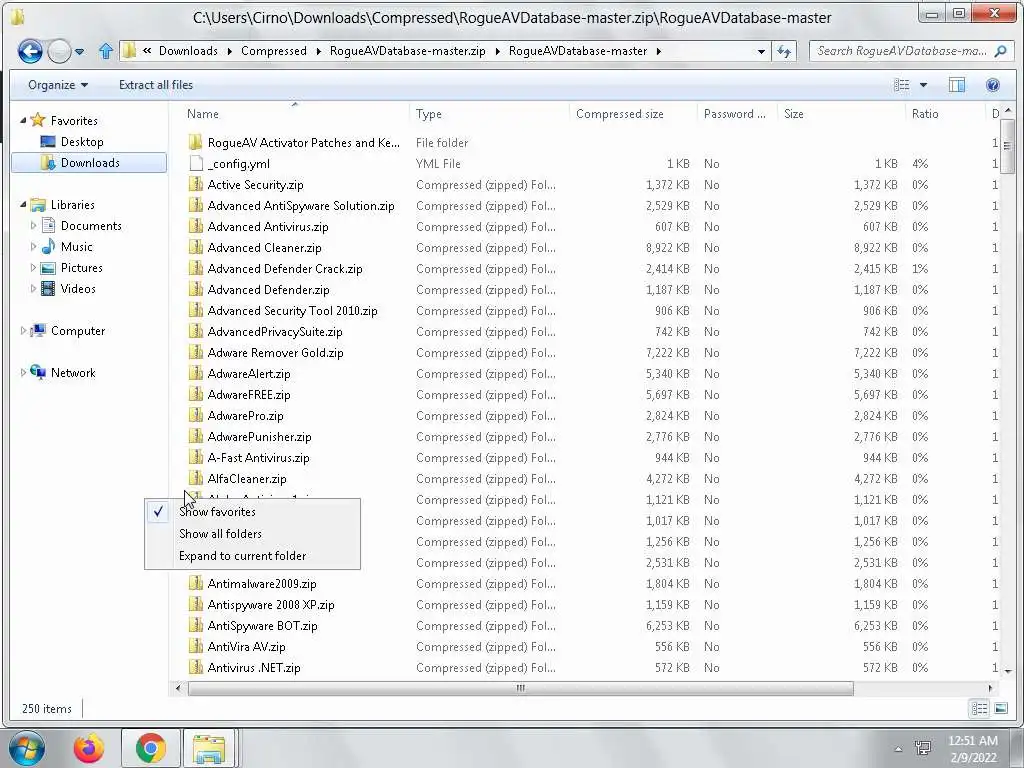1024x768 pixels.
Task: Open the arrow after Compressed breadcrumb
Action: (318, 51)
